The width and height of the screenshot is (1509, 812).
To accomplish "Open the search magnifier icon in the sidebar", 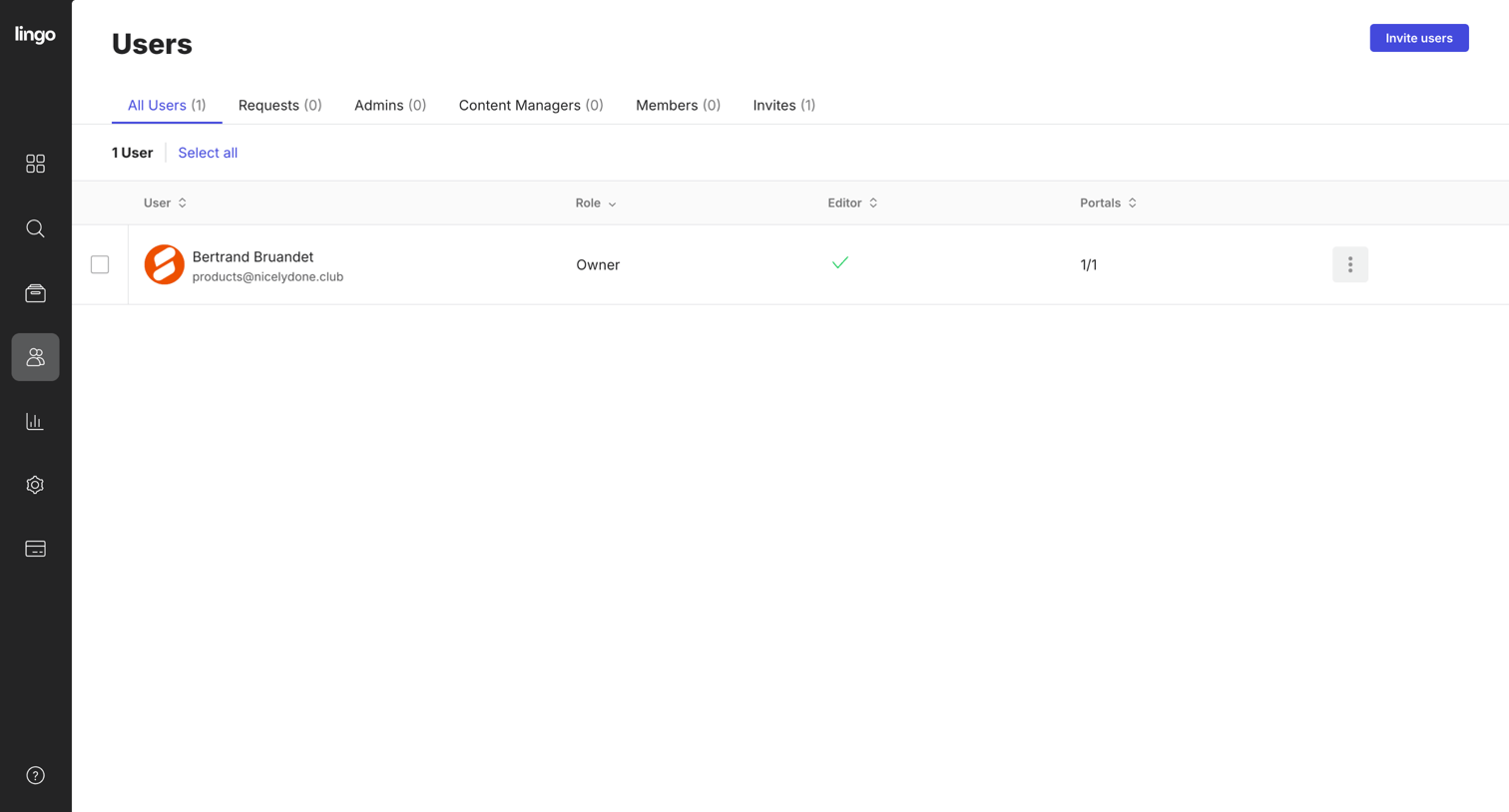I will click(35, 228).
